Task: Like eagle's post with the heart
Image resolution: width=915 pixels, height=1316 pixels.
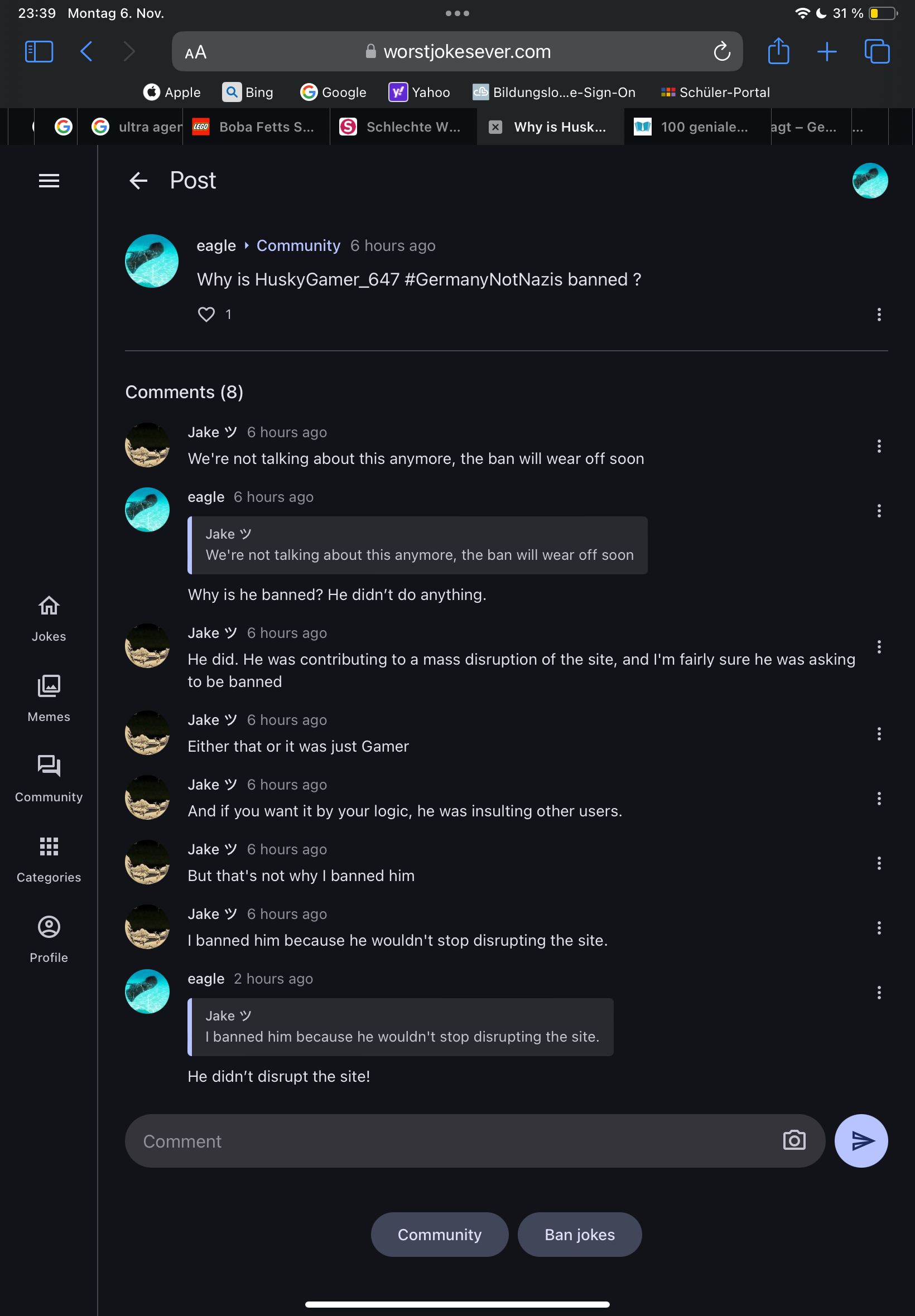Action: (x=206, y=314)
